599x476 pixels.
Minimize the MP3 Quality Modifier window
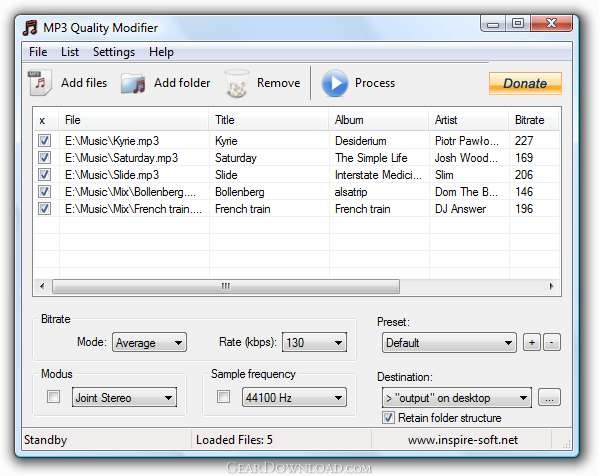493,24
